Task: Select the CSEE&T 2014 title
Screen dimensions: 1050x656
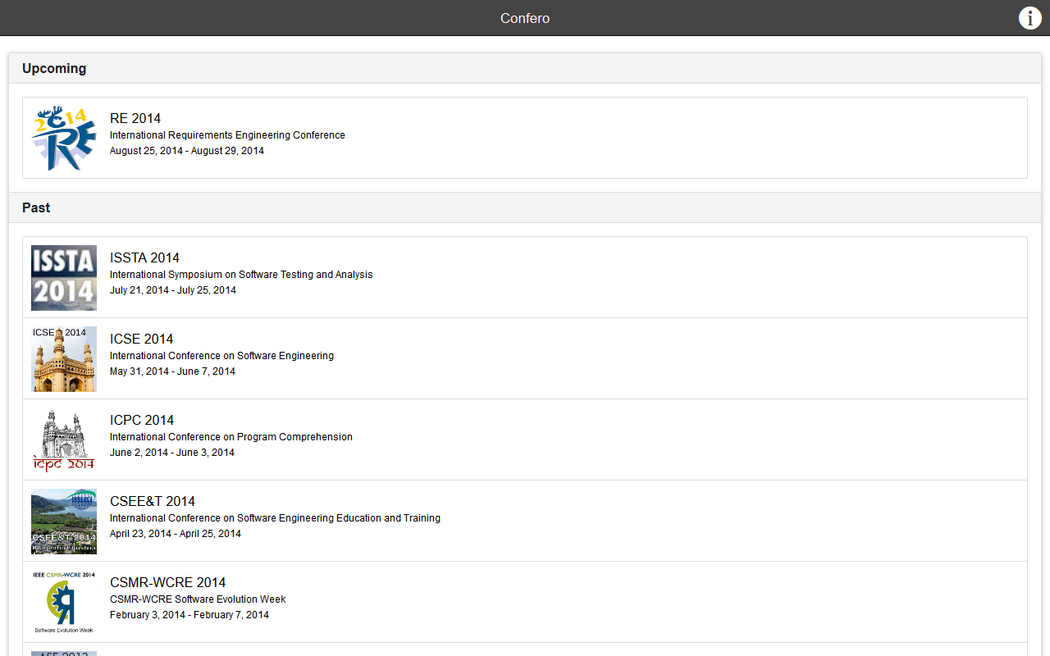Action: tap(152, 501)
